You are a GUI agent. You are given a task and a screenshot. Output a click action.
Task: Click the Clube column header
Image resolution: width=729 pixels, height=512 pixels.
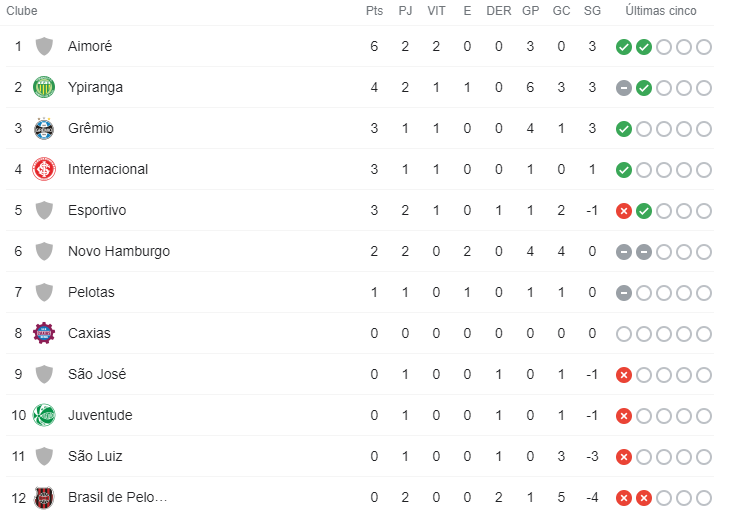[22, 11]
